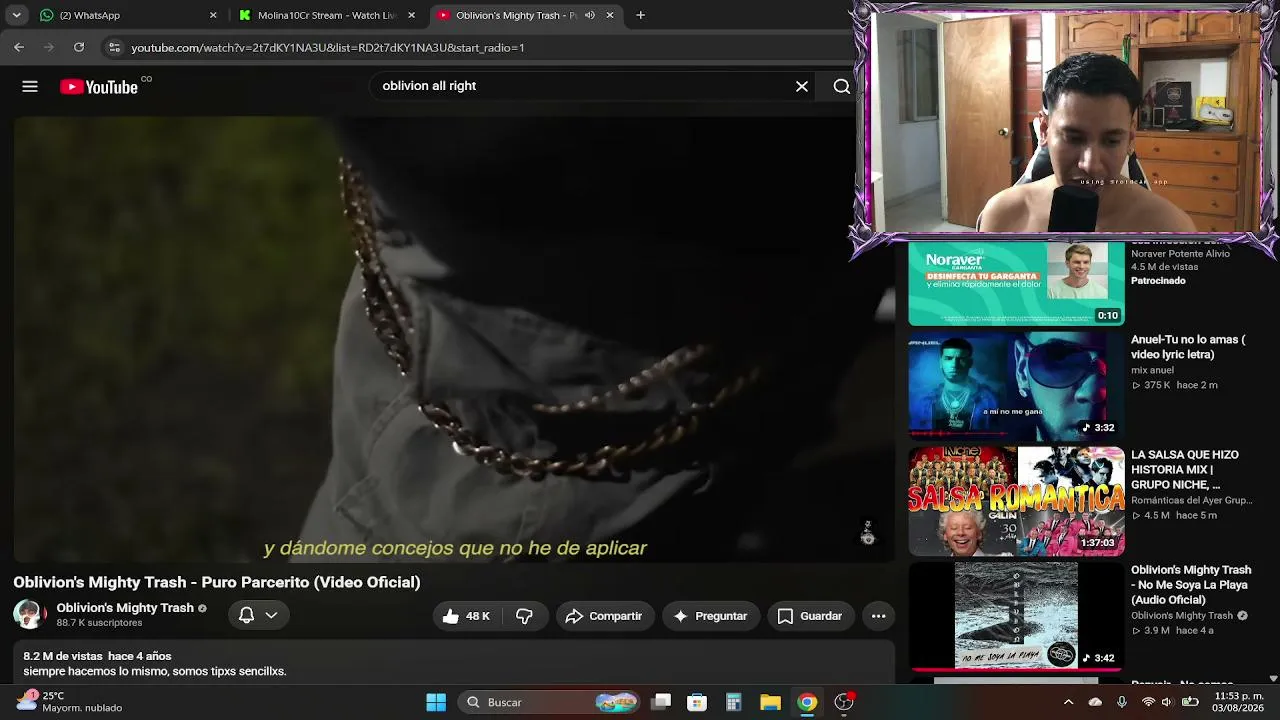Open the Oblivion's Mighty Trash channel name link
Viewport: 1280px width, 720px height.
(x=125, y=608)
